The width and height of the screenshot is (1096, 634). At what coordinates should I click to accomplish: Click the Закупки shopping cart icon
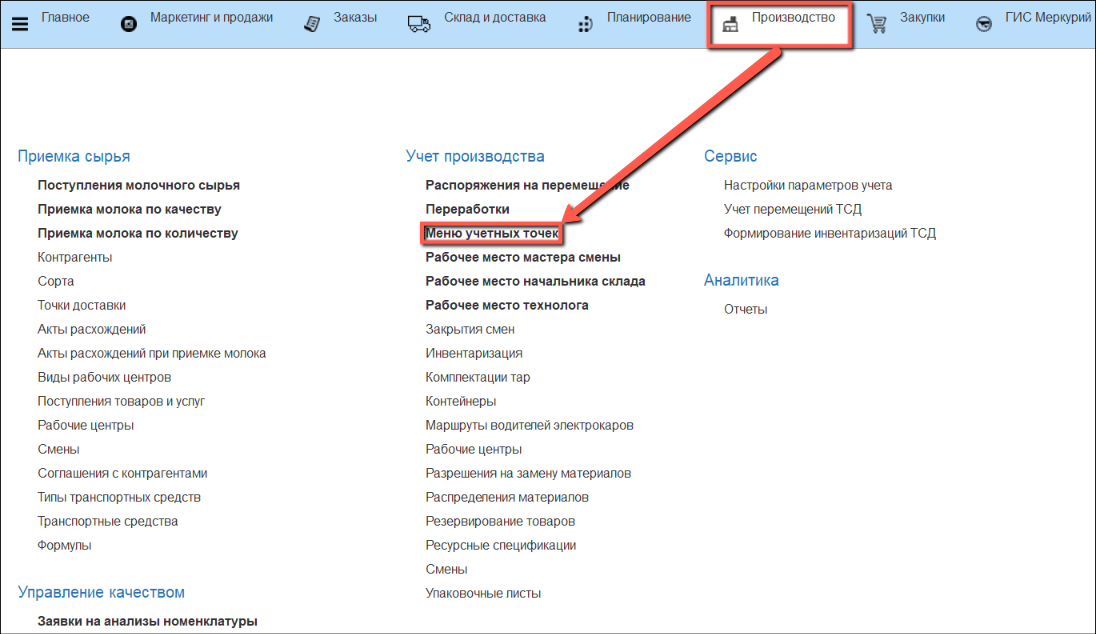pos(877,24)
